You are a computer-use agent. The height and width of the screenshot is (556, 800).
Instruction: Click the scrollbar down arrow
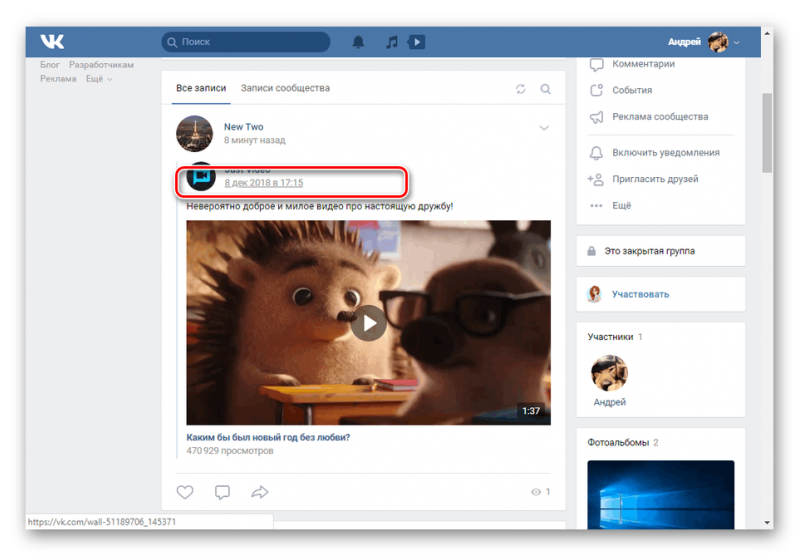767,523
